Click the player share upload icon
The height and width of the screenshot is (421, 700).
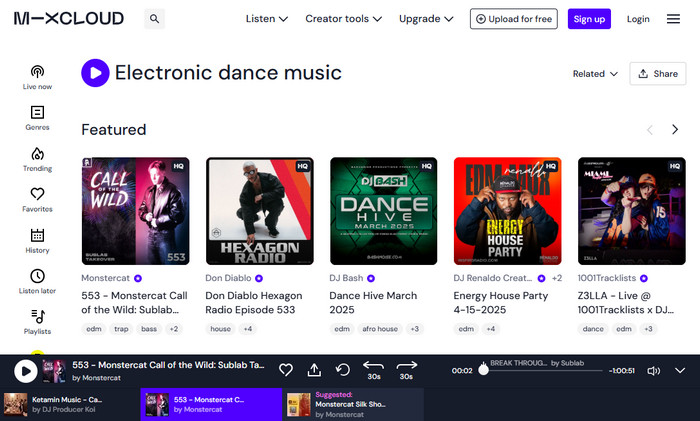tap(314, 370)
